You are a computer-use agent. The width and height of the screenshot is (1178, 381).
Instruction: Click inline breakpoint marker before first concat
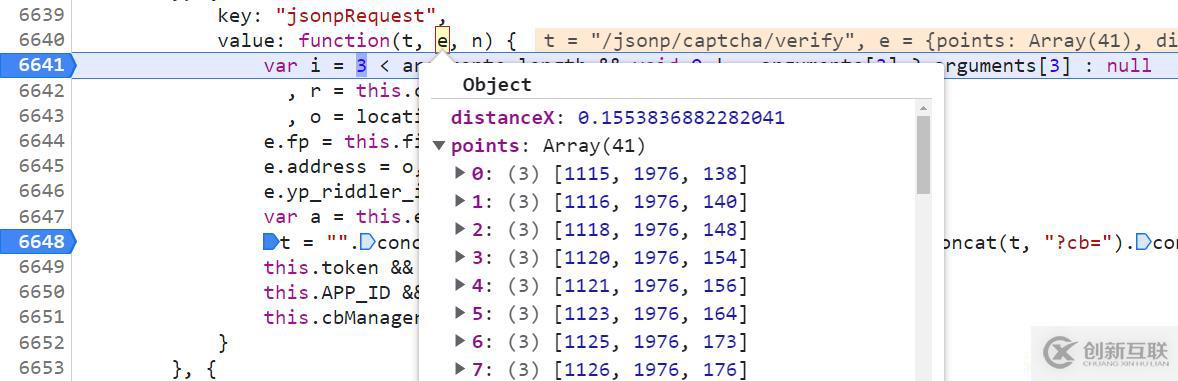pos(367,242)
